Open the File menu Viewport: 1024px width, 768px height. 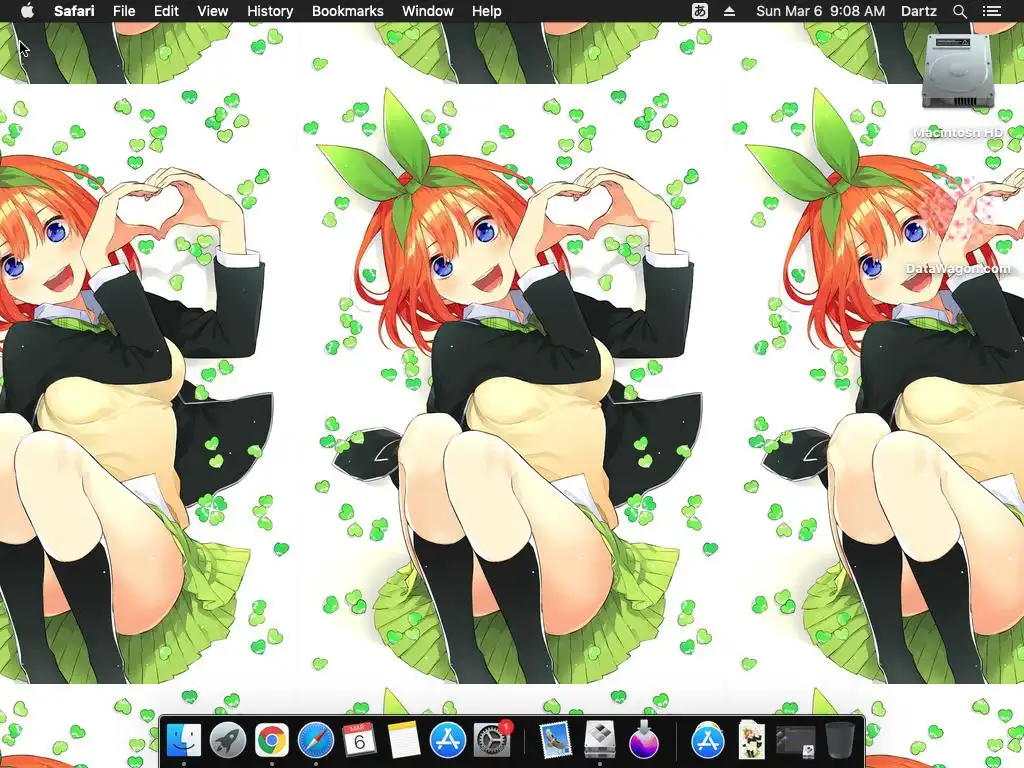click(x=124, y=11)
